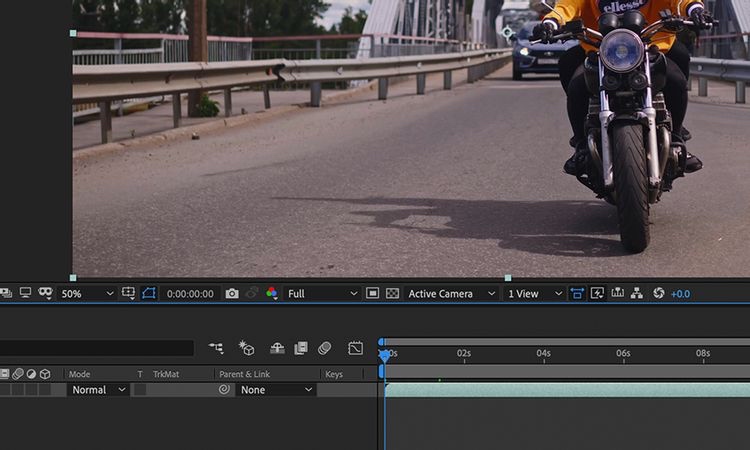
Task: Open the Full resolution dropdown
Action: coord(322,294)
